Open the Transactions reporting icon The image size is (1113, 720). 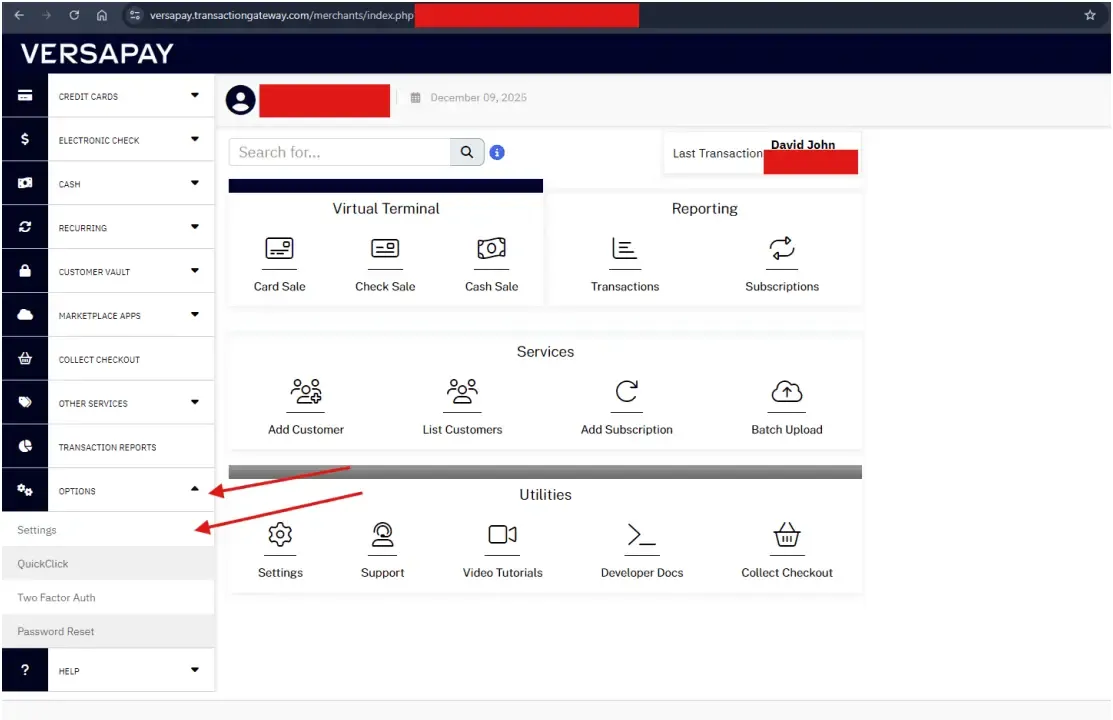click(x=625, y=250)
